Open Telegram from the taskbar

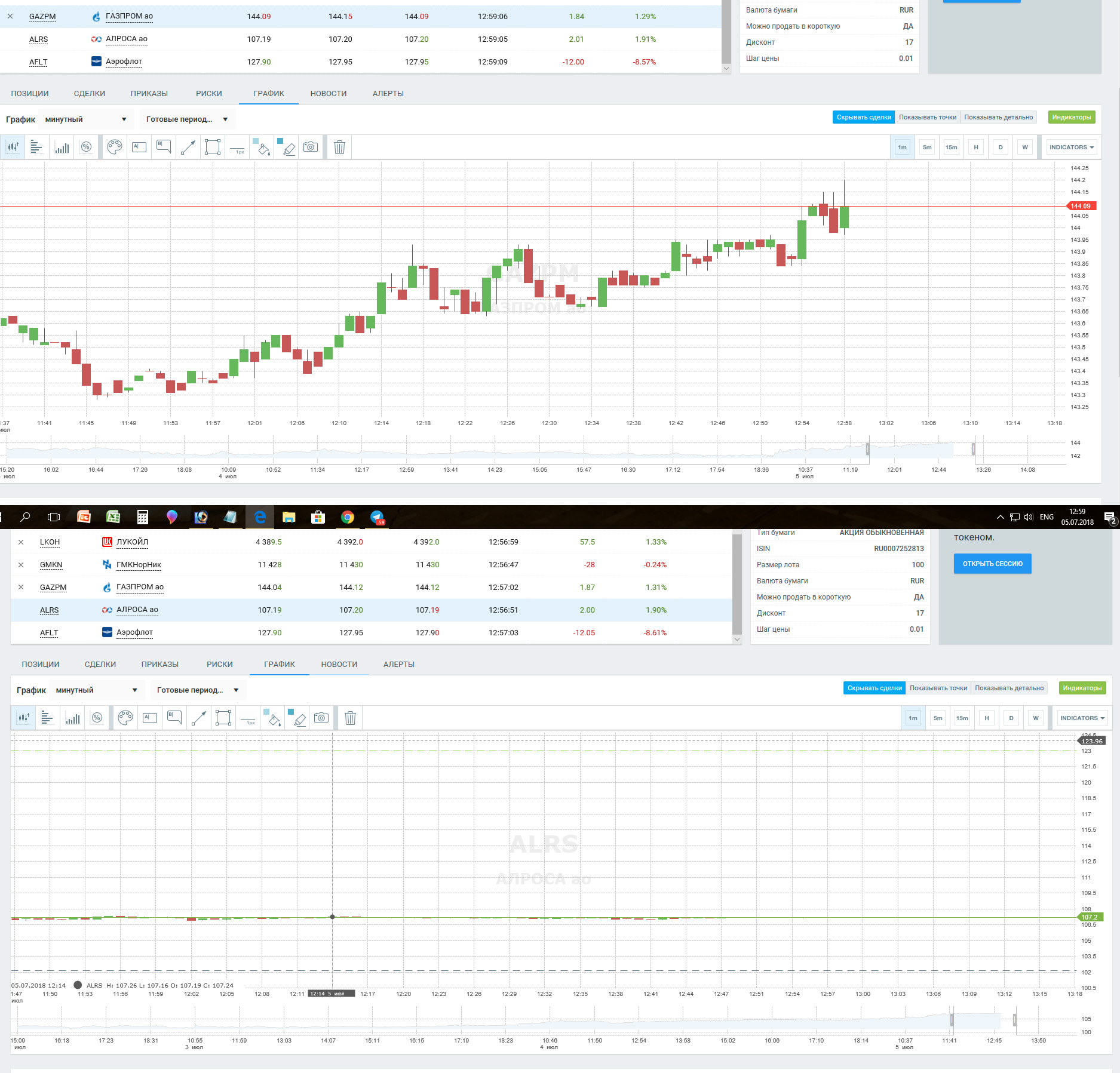pyautogui.click(x=377, y=517)
